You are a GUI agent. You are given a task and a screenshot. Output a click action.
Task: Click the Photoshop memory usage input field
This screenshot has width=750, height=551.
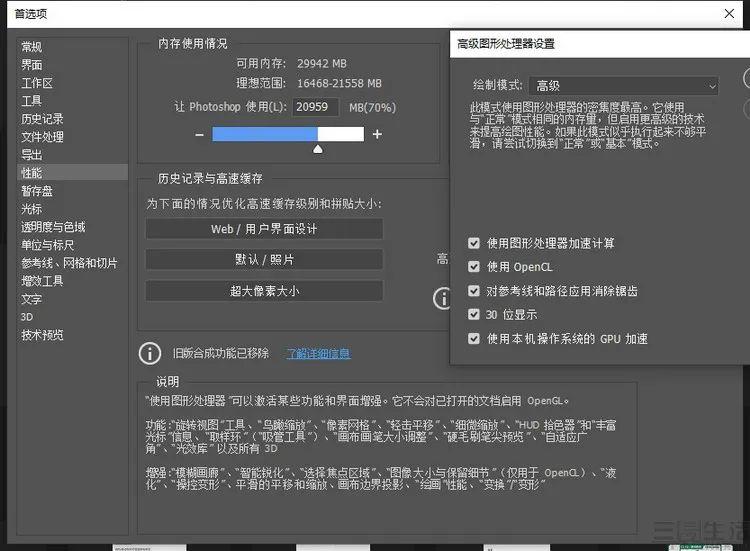point(315,106)
